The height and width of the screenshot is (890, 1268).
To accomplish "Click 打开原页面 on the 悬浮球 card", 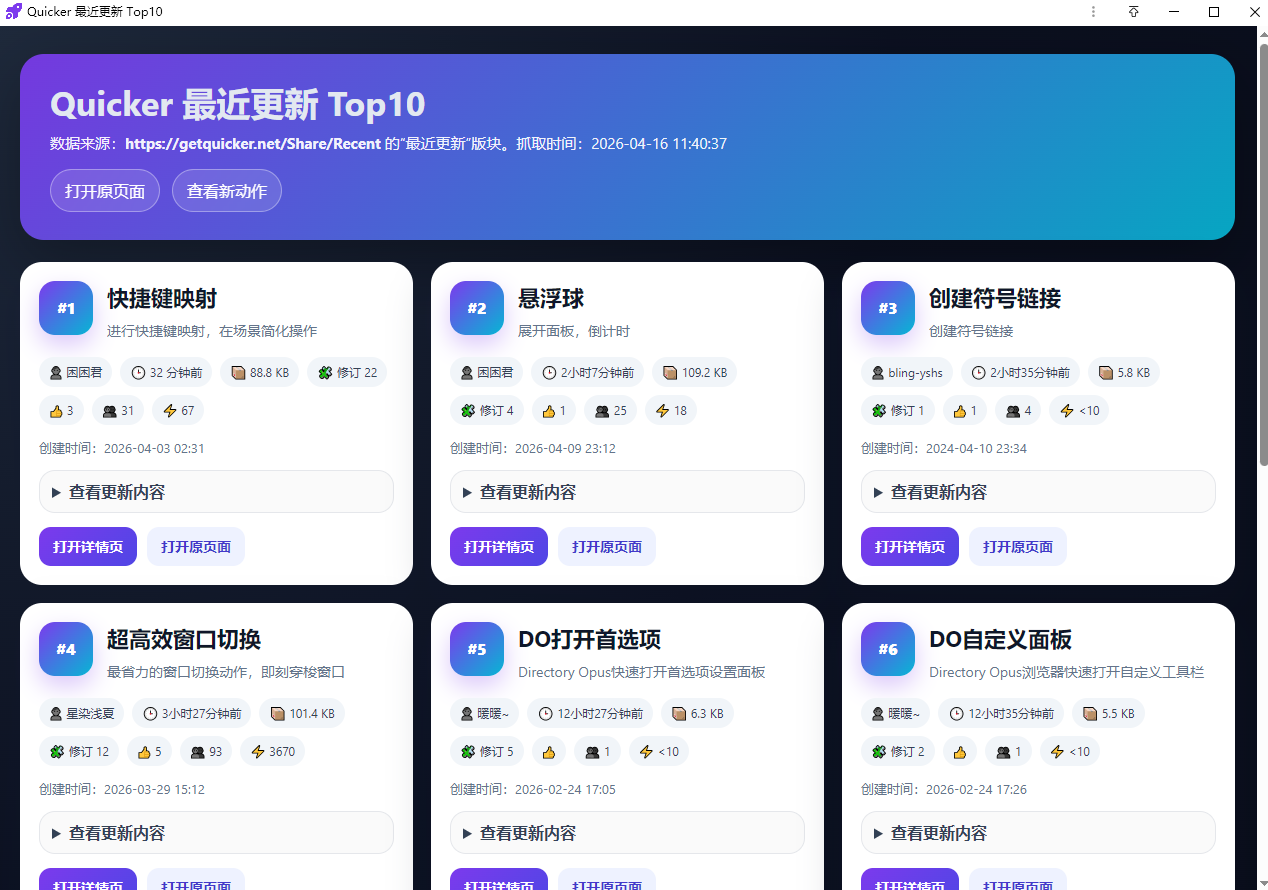I will point(606,547).
